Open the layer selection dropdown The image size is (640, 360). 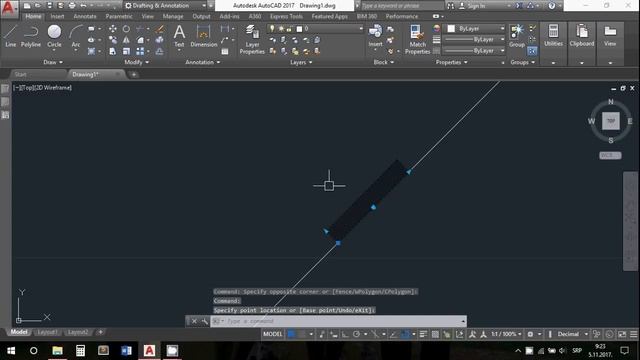pyautogui.click(x=314, y=29)
